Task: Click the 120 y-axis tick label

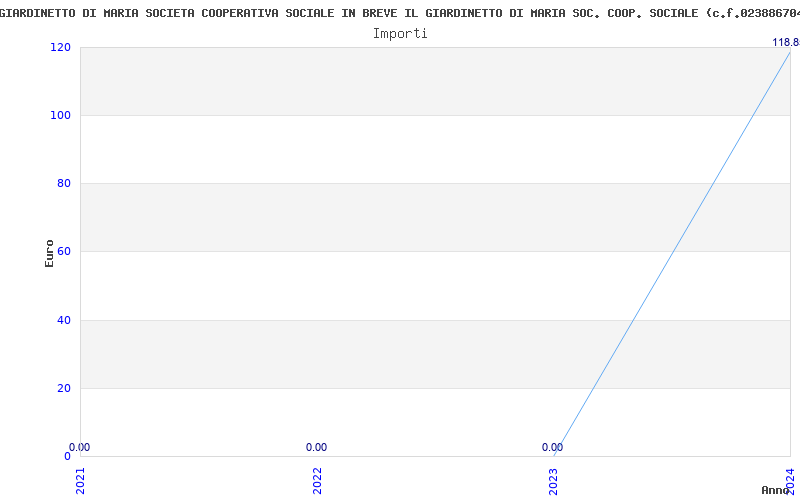Action: 60,47
